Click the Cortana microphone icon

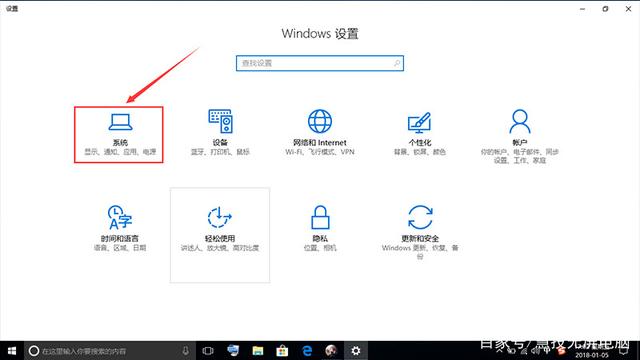coord(185,351)
